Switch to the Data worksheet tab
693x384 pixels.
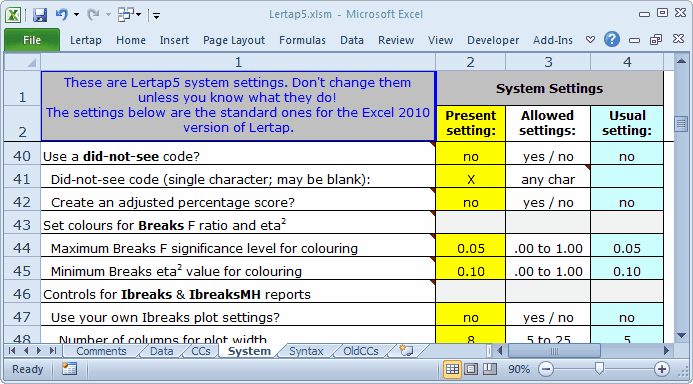pyautogui.click(x=161, y=351)
